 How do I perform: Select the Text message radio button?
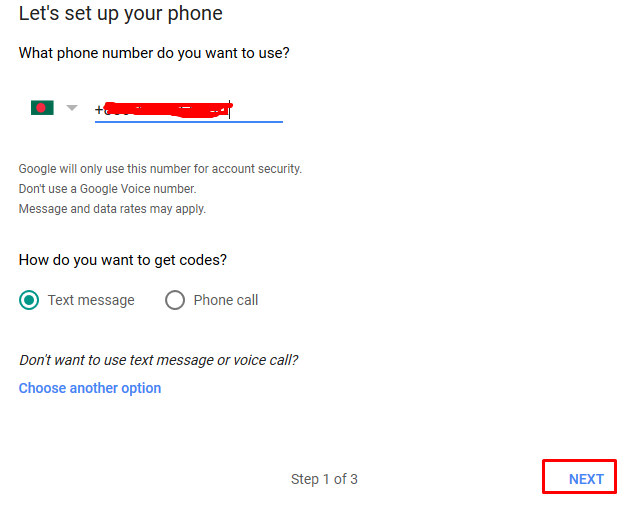click(30, 300)
